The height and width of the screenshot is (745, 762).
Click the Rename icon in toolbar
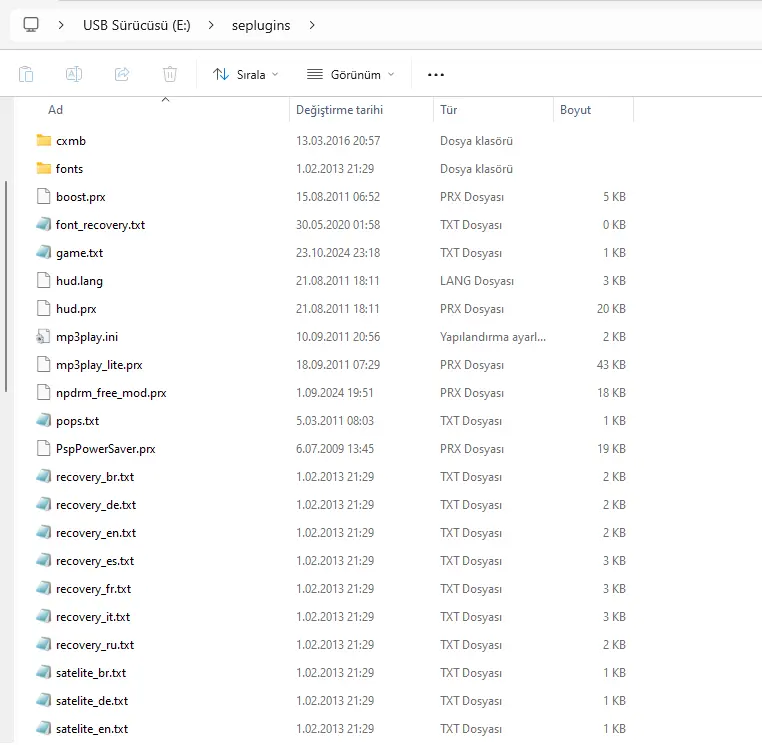click(x=74, y=74)
